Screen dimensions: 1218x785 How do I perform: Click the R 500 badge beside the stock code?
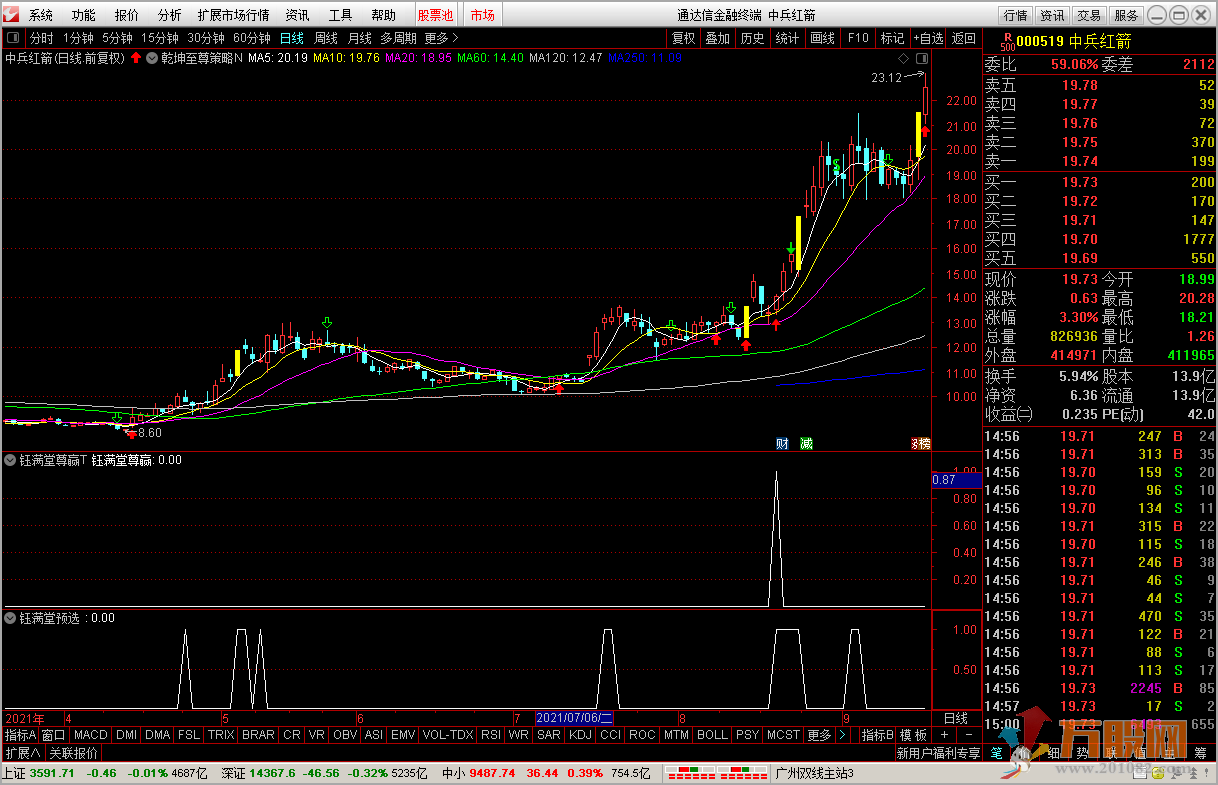coord(1006,42)
